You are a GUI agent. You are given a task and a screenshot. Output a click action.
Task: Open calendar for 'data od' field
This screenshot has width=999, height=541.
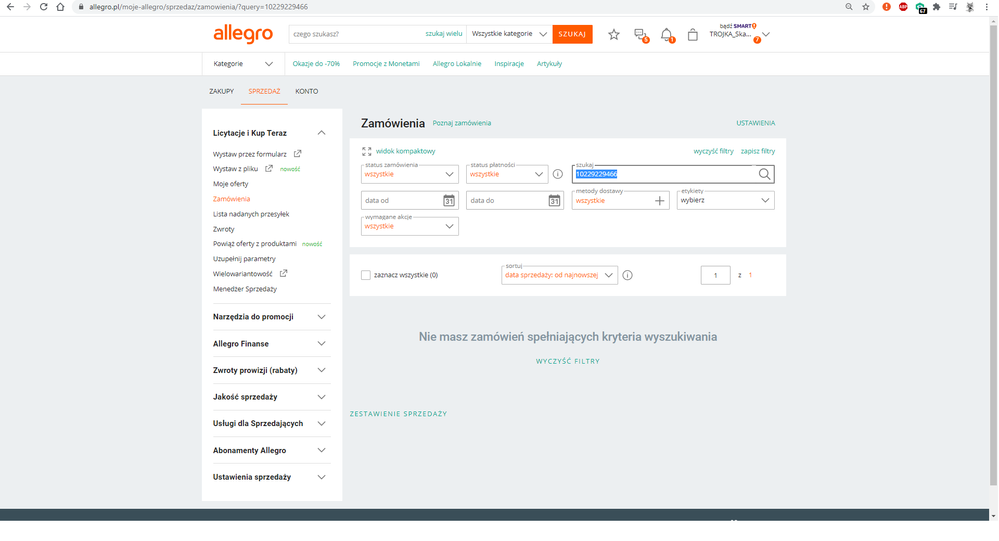pos(449,200)
